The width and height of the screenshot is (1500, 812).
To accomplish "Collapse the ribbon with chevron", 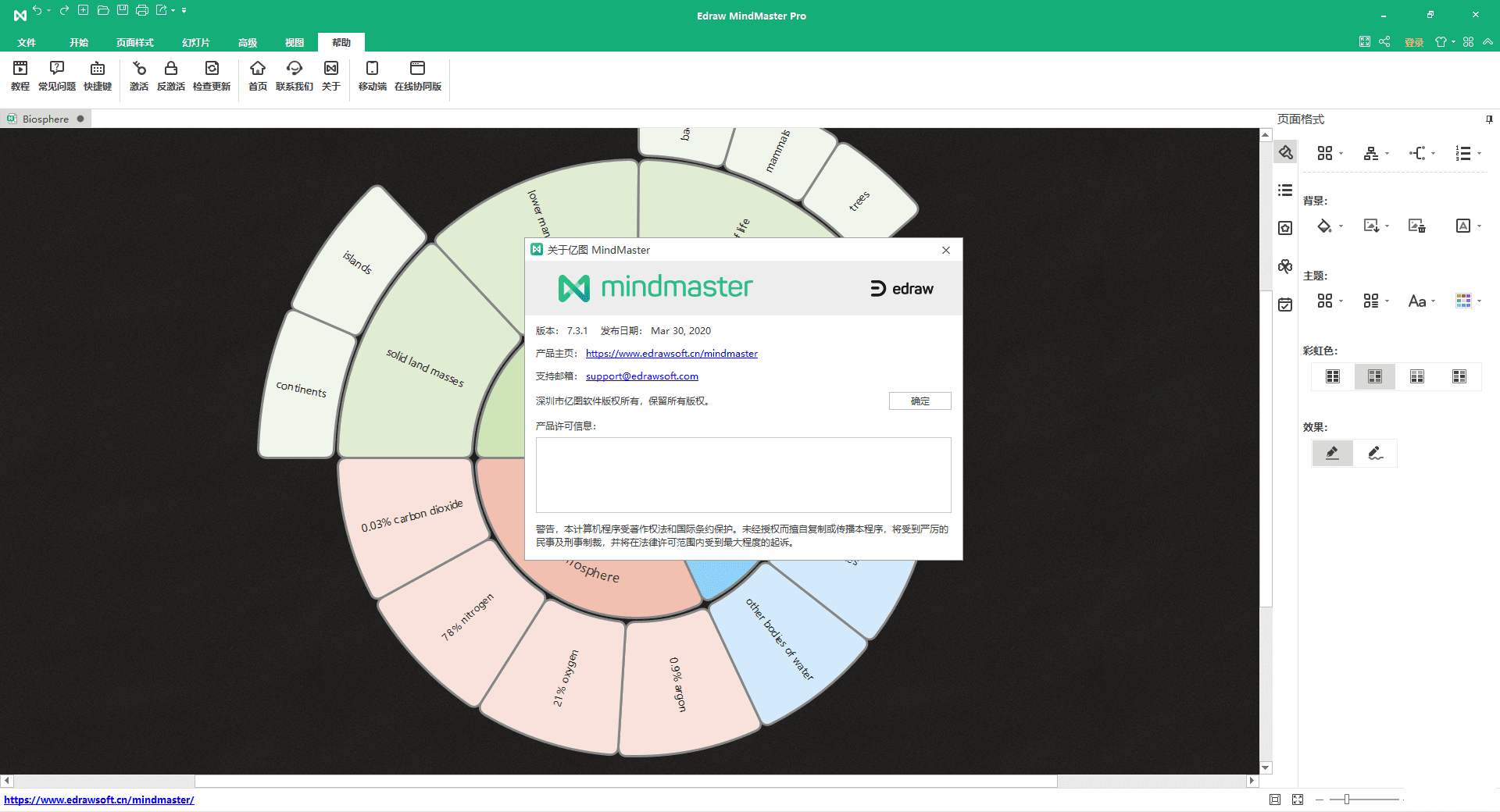I will coord(1487,42).
